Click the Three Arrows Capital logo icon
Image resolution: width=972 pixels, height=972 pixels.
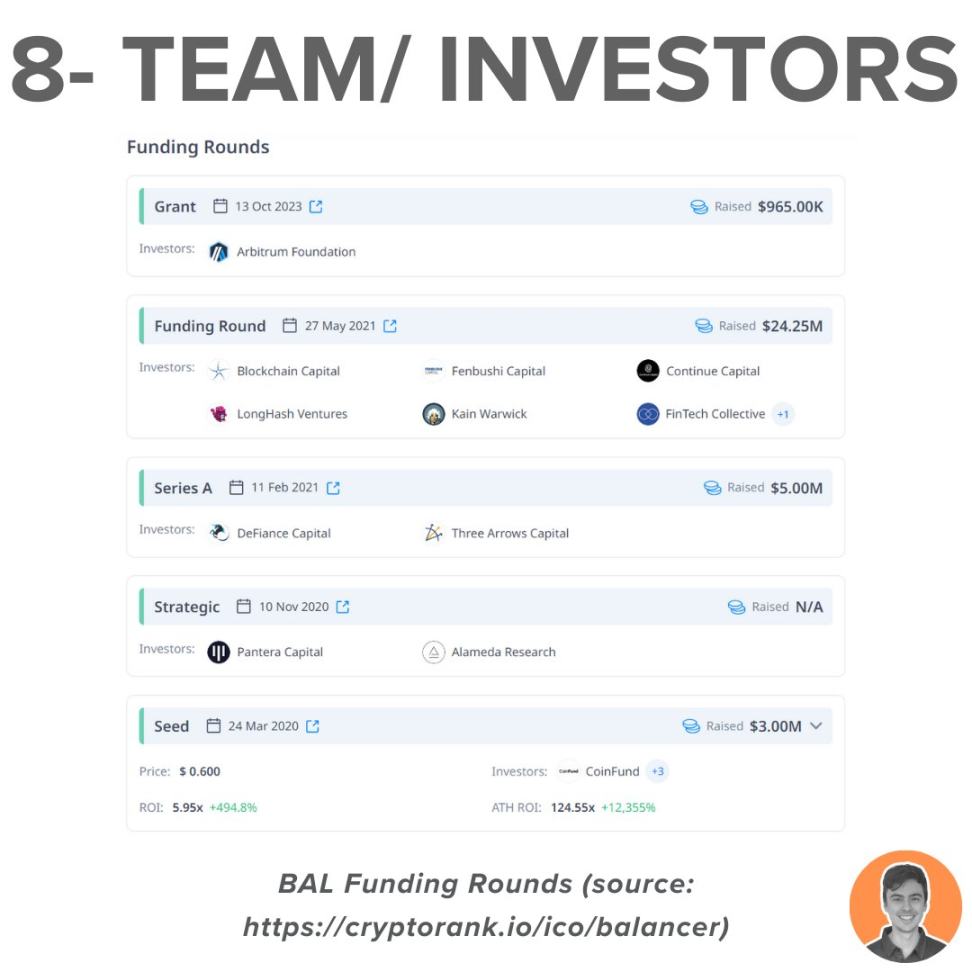pyautogui.click(x=433, y=533)
